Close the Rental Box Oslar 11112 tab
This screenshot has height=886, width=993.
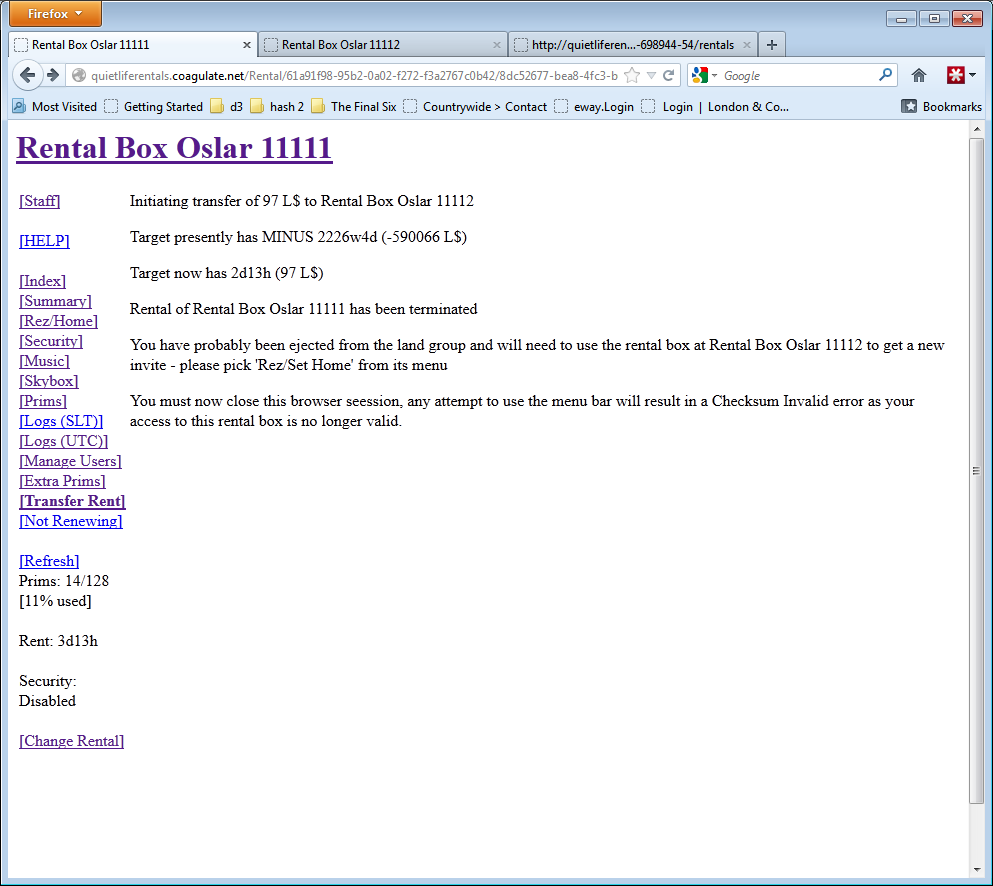[497, 45]
